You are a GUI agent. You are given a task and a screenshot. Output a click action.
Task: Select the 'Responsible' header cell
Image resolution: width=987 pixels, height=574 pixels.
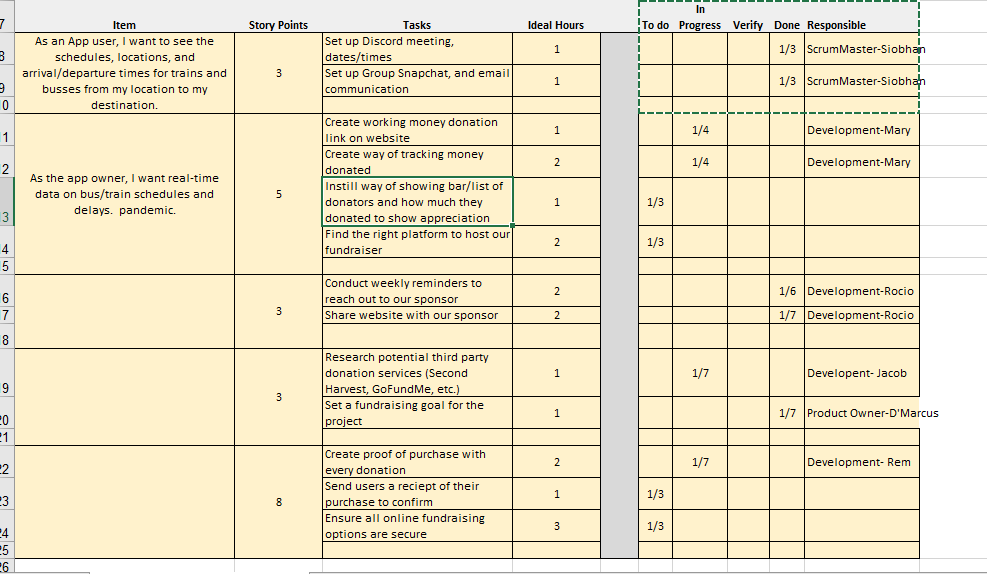click(862, 17)
